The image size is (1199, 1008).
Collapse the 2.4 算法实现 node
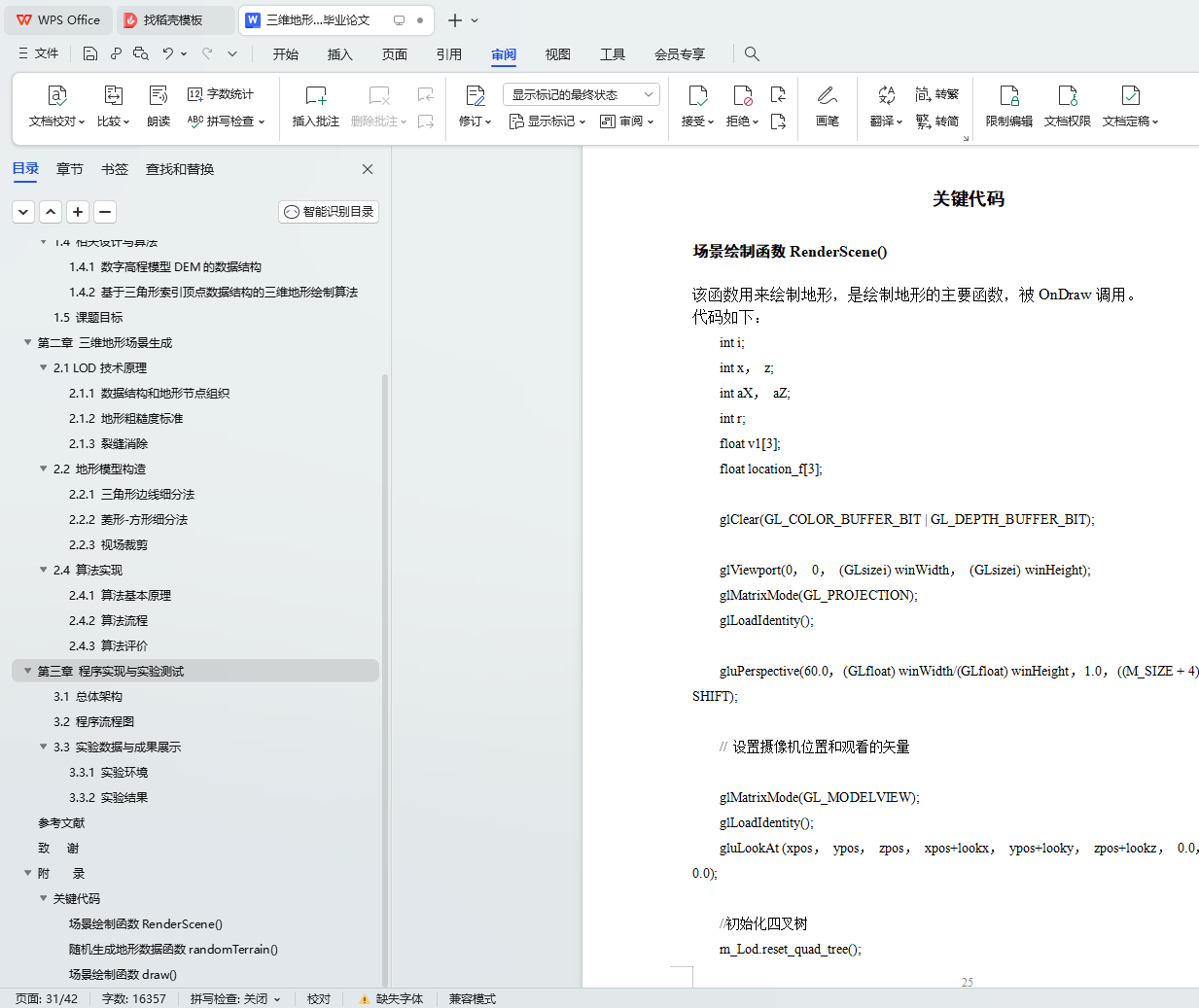(x=43, y=570)
